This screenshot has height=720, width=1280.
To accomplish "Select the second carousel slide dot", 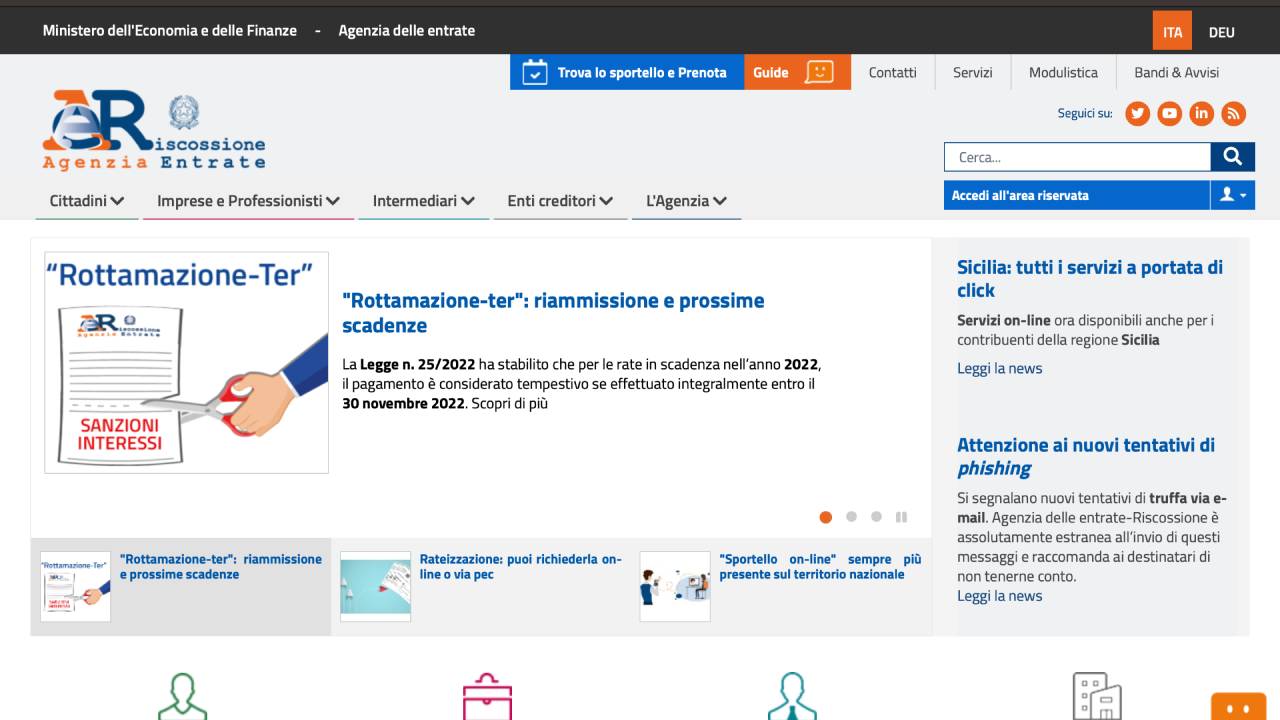I will pyautogui.click(x=851, y=517).
